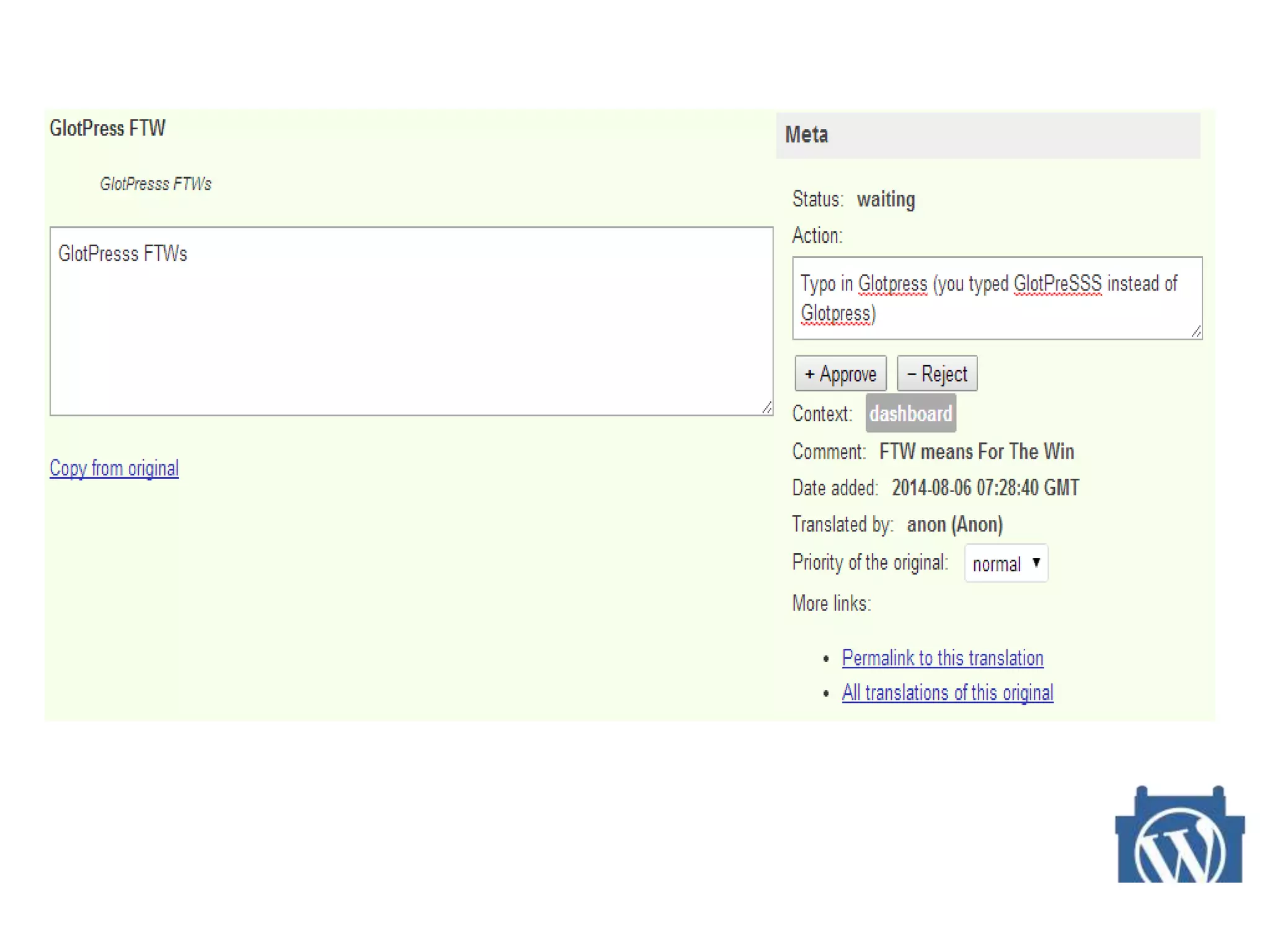1270x952 pixels.
Task: Click the italic GlotPresss FTWs preview text
Action: click(x=156, y=184)
